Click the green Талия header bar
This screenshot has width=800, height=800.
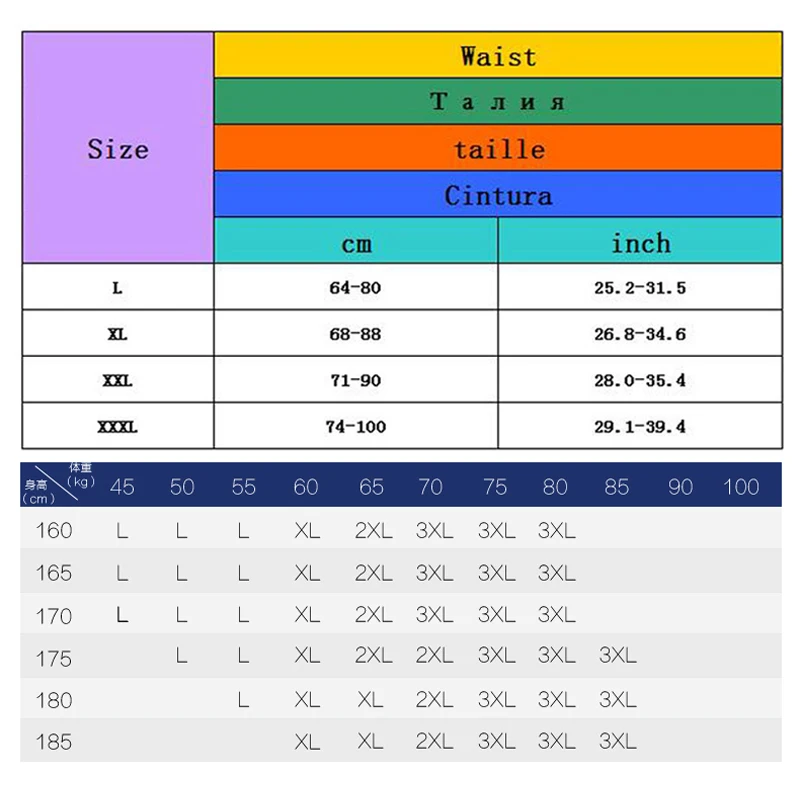498,101
